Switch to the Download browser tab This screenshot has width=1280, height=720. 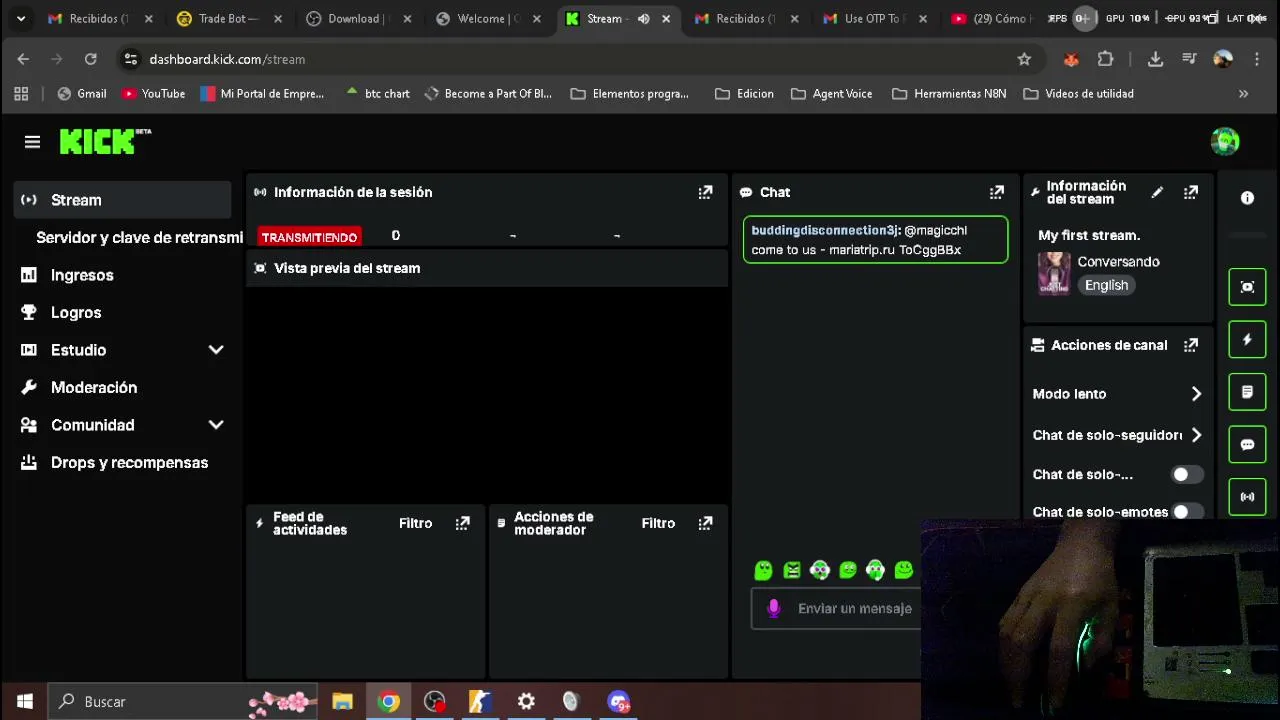click(359, 18)
